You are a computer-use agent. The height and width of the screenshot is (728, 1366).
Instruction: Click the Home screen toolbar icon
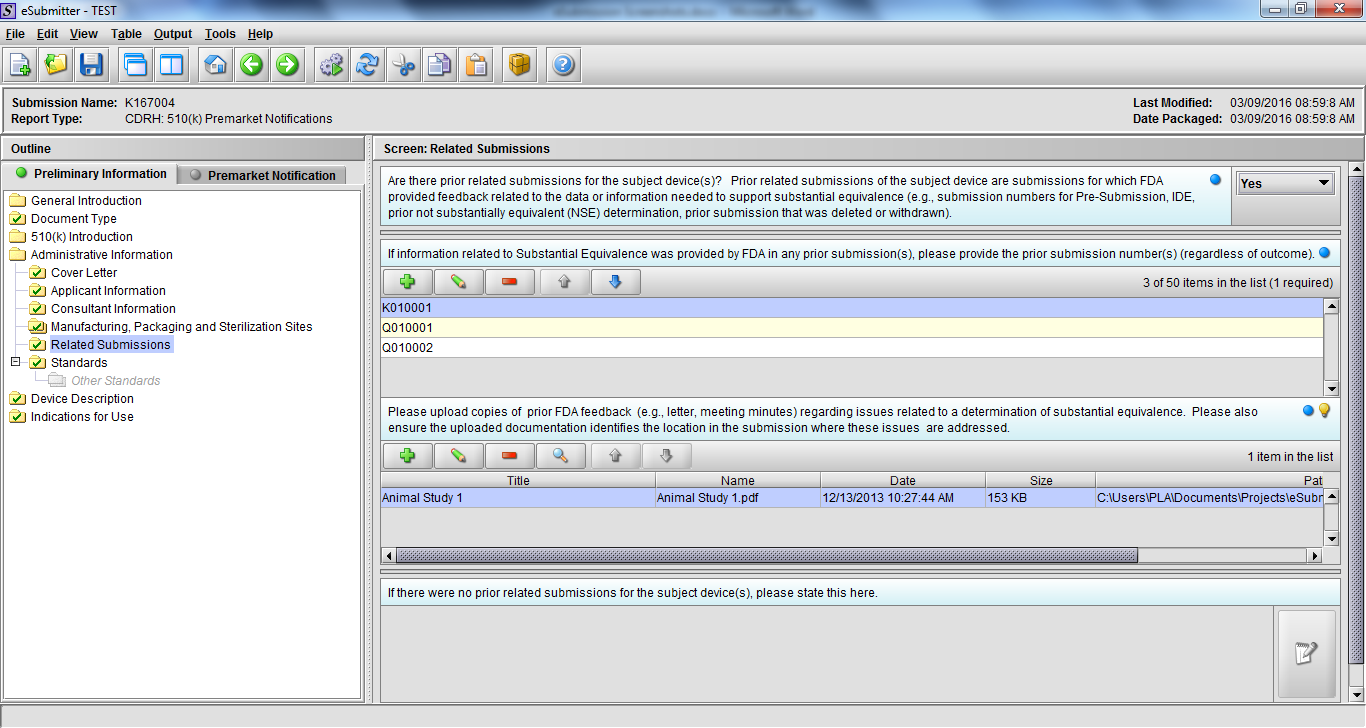point(214,65)
